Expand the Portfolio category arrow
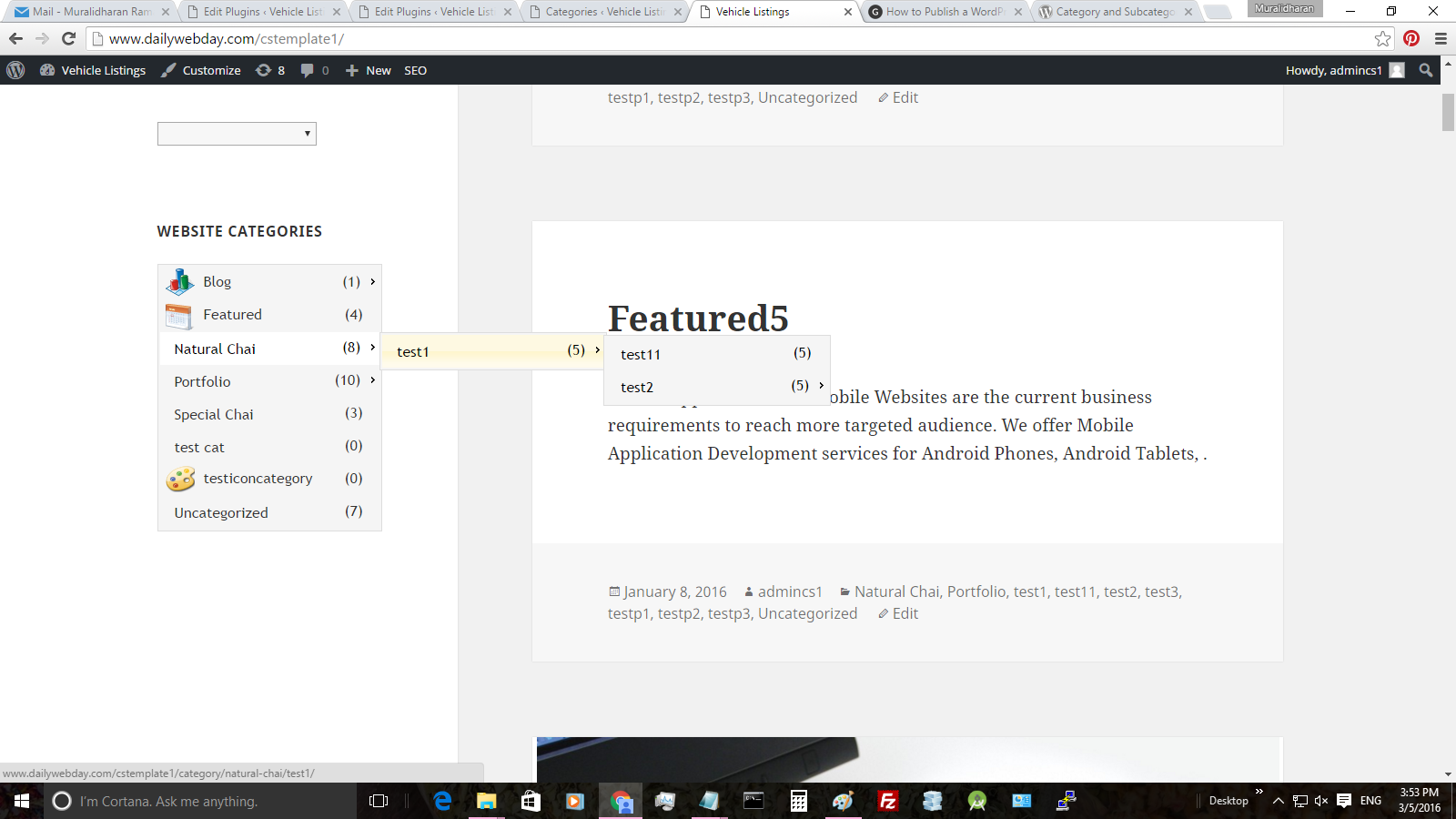Image resolution: width=1456 pixels, height=819 pixels. click(373, 380)
